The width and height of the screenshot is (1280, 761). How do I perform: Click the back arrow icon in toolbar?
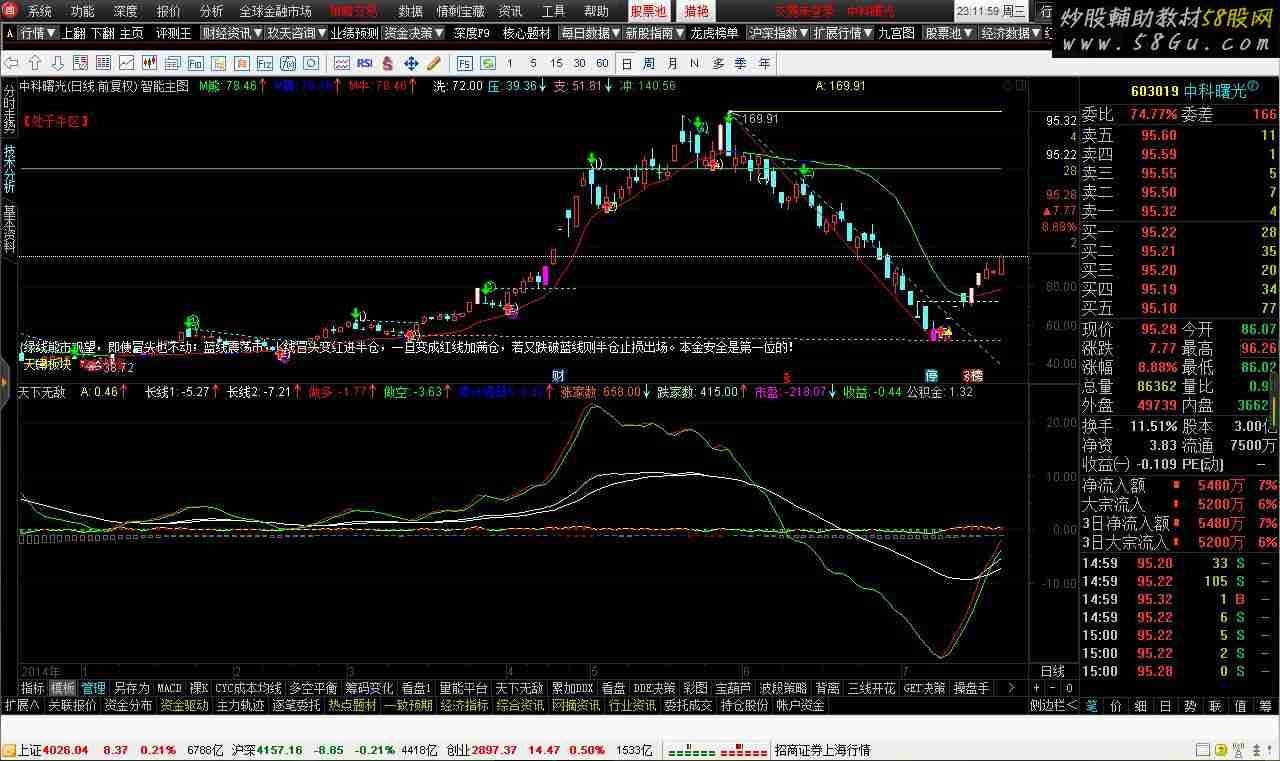point(10,62)
